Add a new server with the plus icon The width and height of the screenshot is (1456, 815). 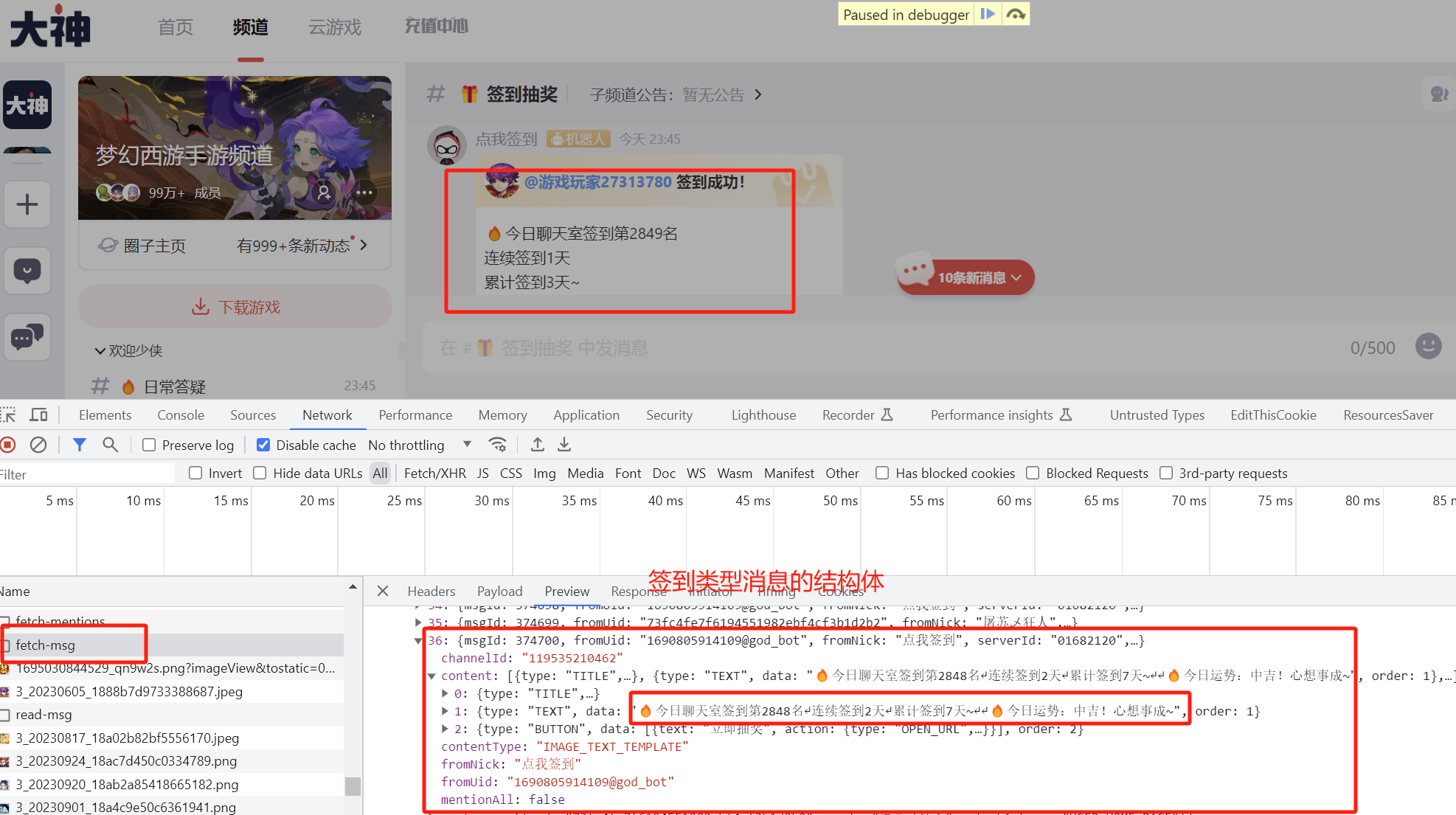[x=27, y=204]
